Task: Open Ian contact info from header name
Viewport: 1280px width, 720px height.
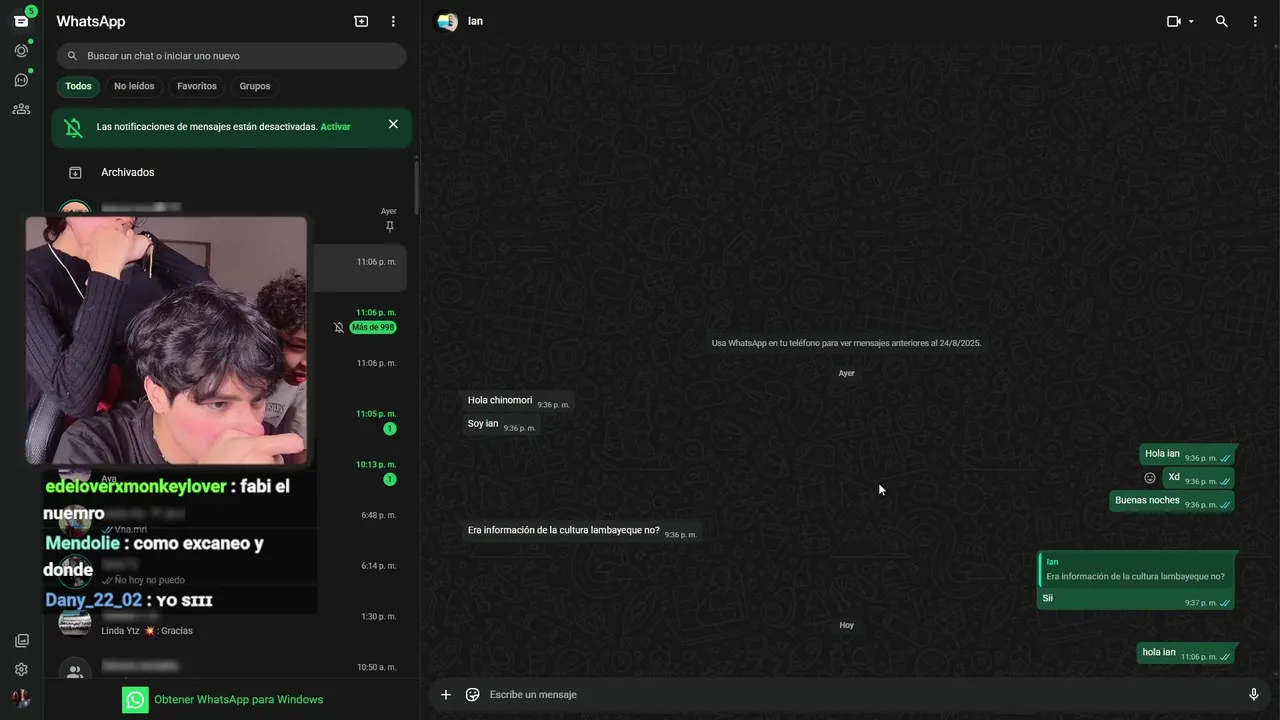Action: point(475,21)
